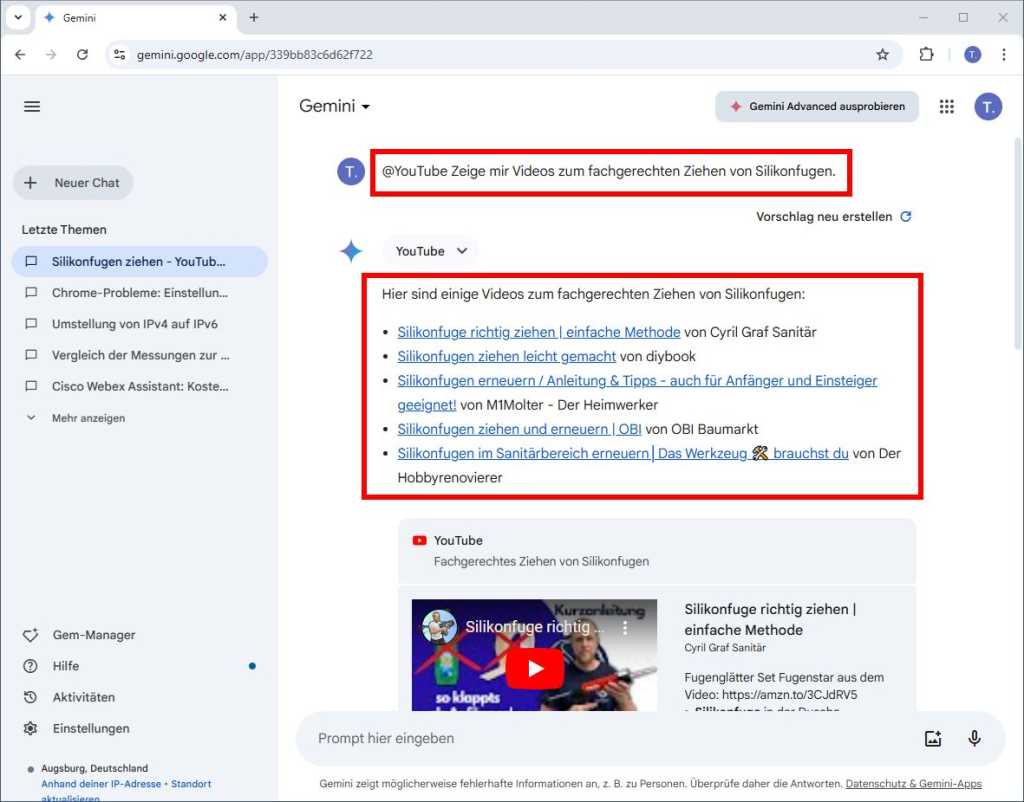
Task: Click the Prompt hier eingeben field
Action: (500, 738)
